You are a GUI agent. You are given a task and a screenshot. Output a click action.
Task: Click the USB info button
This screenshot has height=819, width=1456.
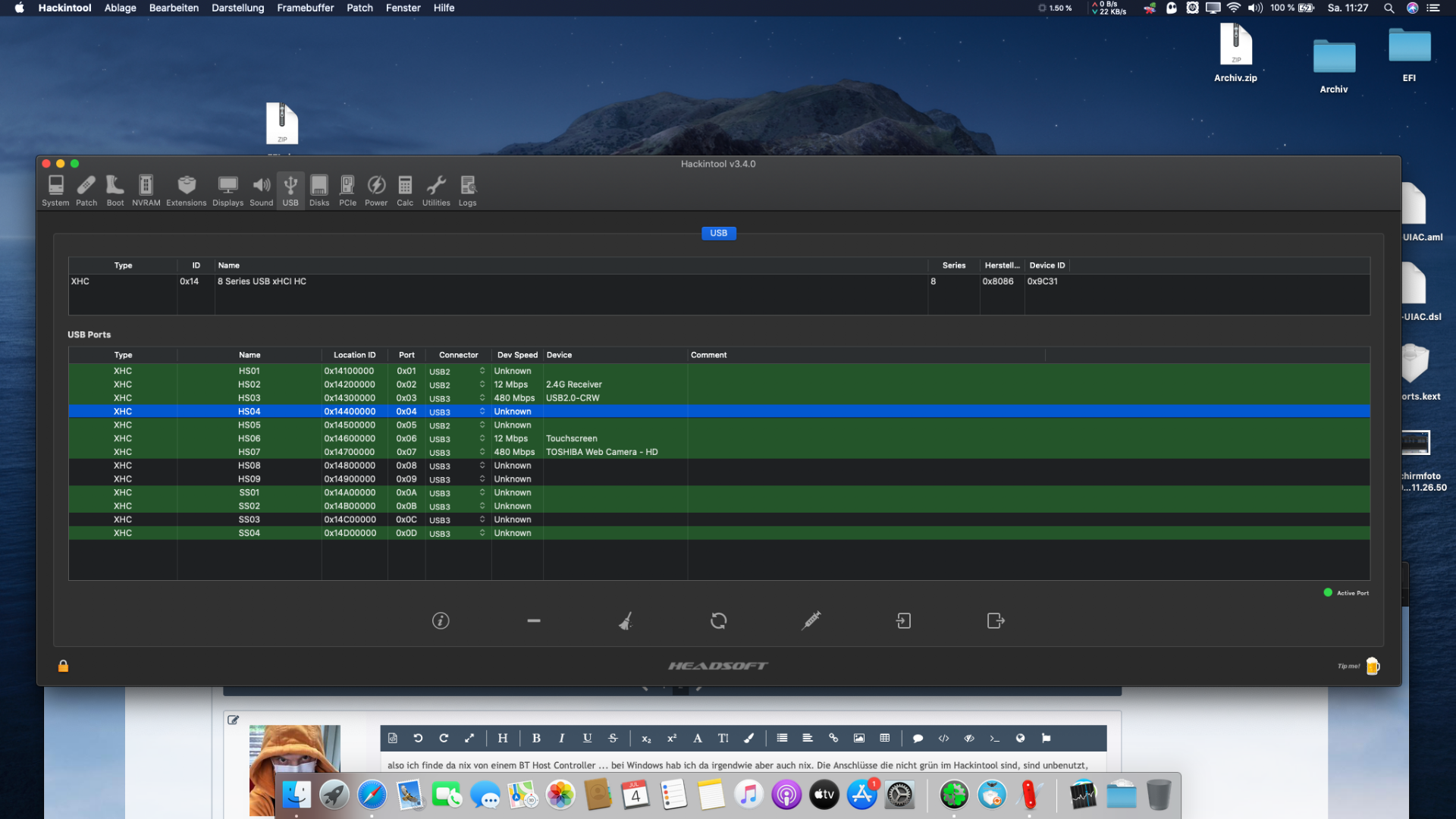tap(441, 621)
